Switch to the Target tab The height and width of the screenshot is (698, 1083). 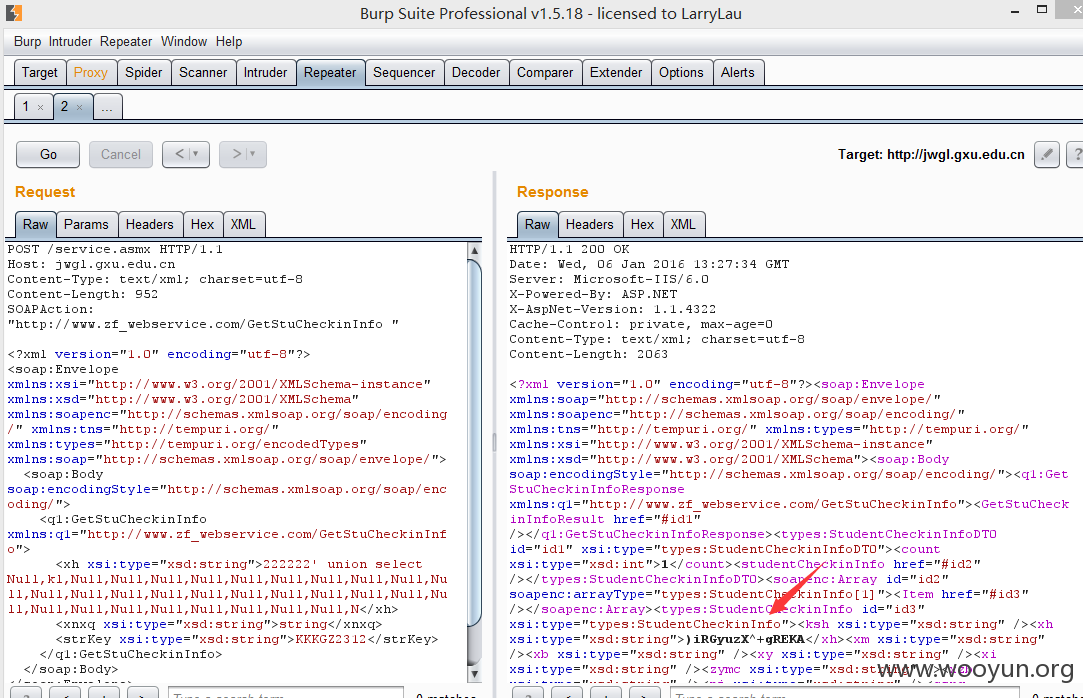(39, 72)
